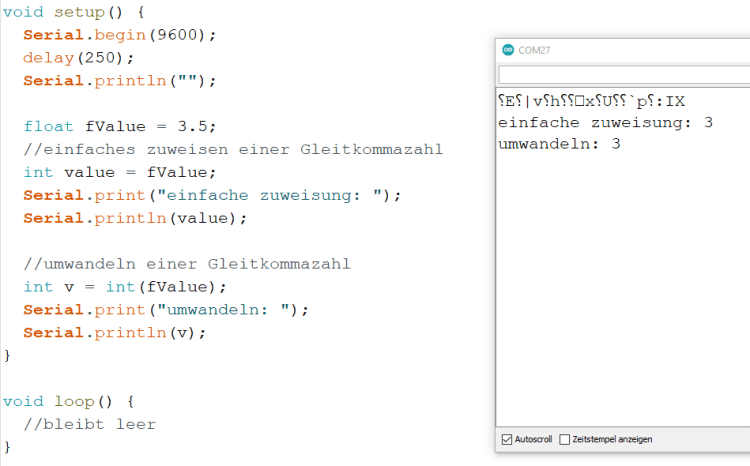Click the 'void loop()' function declaration

coord(69,401)
